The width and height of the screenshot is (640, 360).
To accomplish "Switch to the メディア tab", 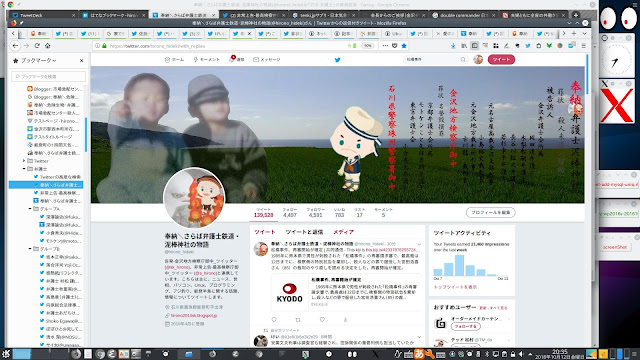I will (343, 232).
